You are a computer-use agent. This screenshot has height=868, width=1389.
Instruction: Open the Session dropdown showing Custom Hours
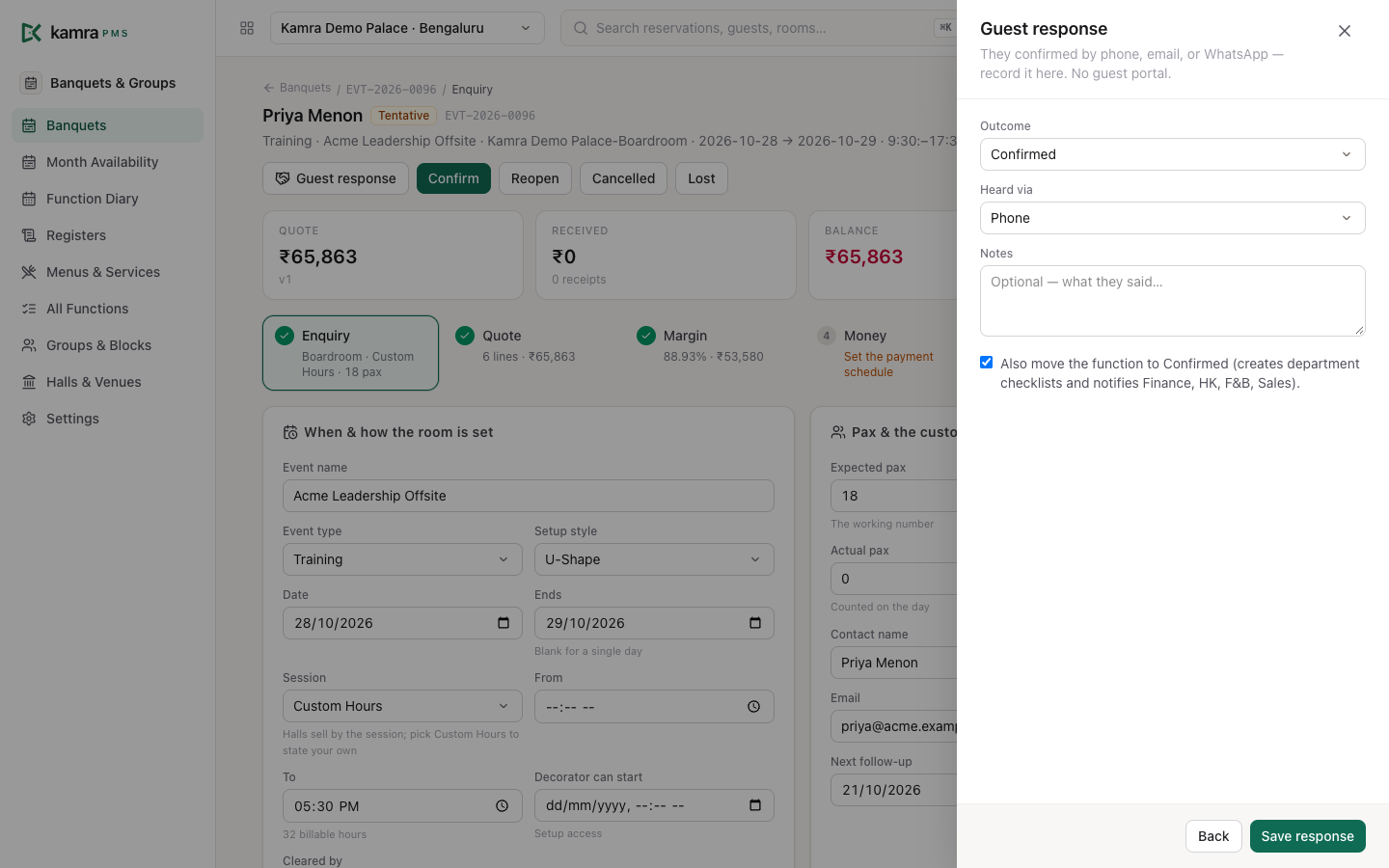click(402, 706)
